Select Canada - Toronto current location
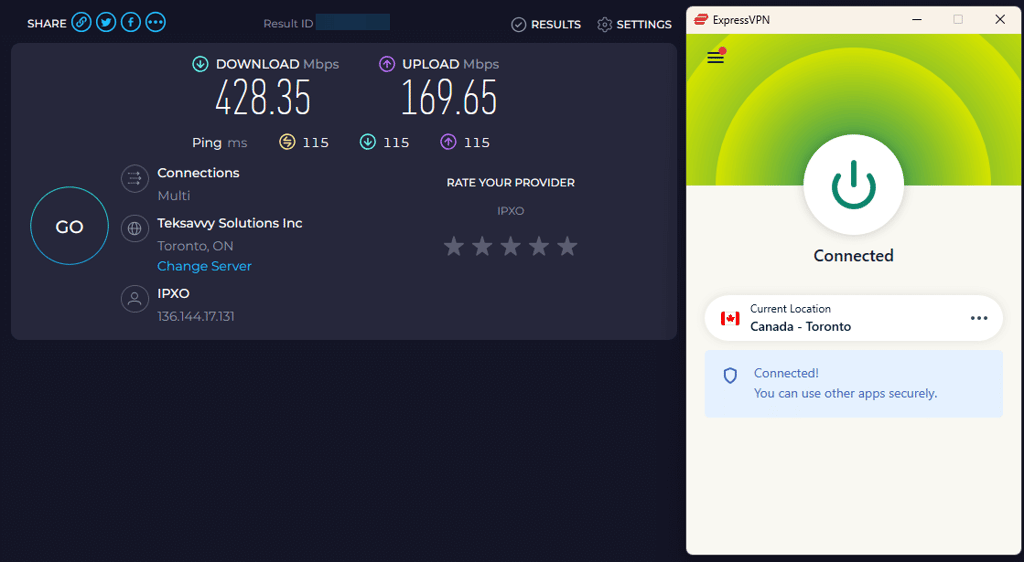This screenshot has height=562, width=1024. (x=854, y=318)
